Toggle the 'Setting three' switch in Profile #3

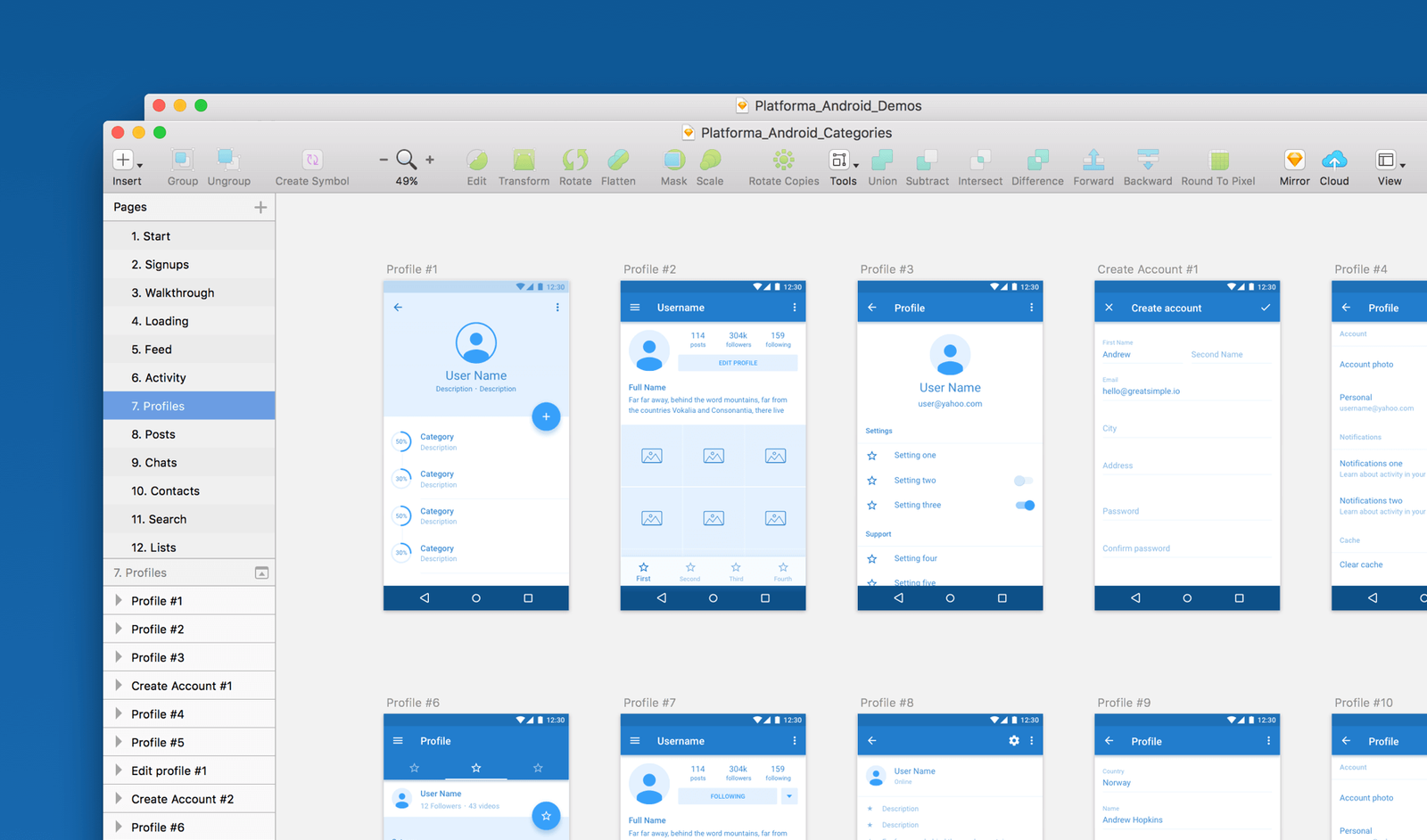tap(1025, 506)
